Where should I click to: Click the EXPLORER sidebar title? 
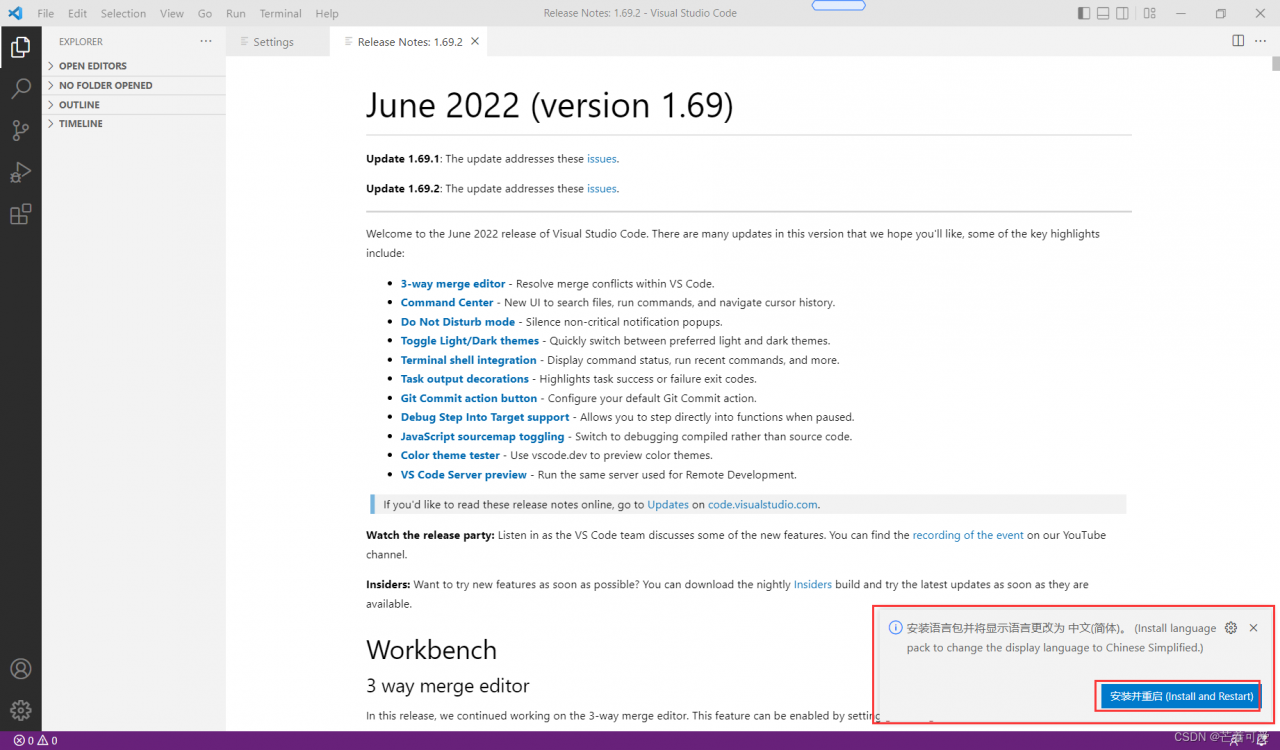tap(81, 42)
